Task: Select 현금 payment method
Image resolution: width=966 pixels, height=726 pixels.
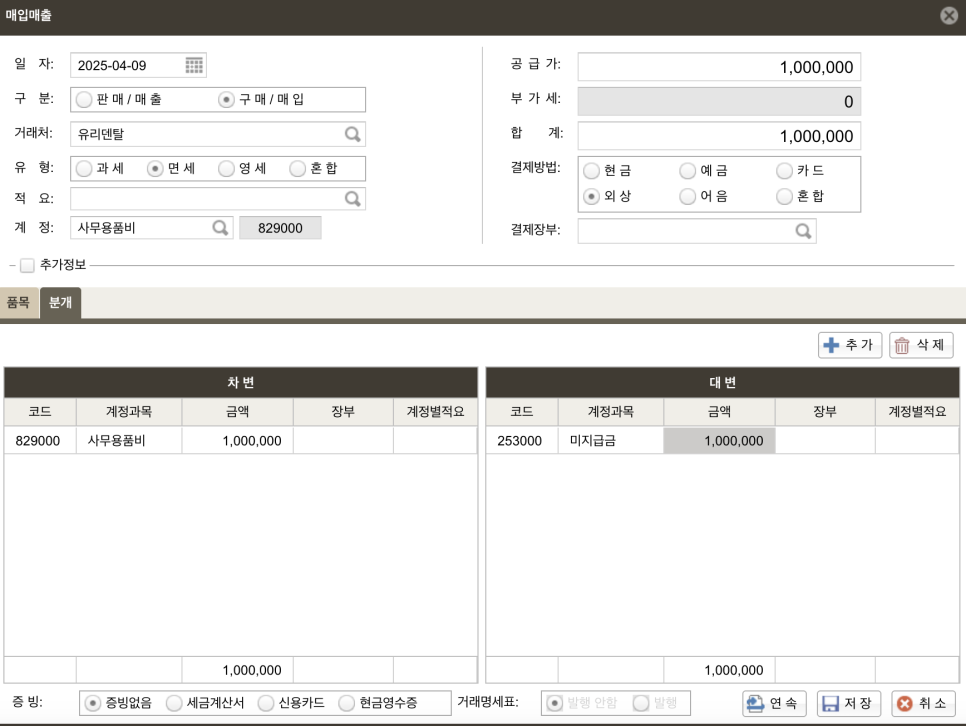Action: coord(591,171)
